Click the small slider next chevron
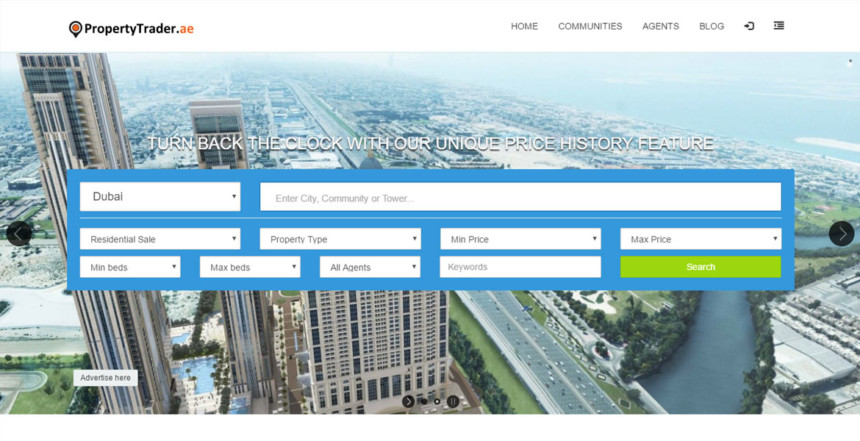Image resolution: width=860 pixels, height=441 pixels. pos(408,402)
